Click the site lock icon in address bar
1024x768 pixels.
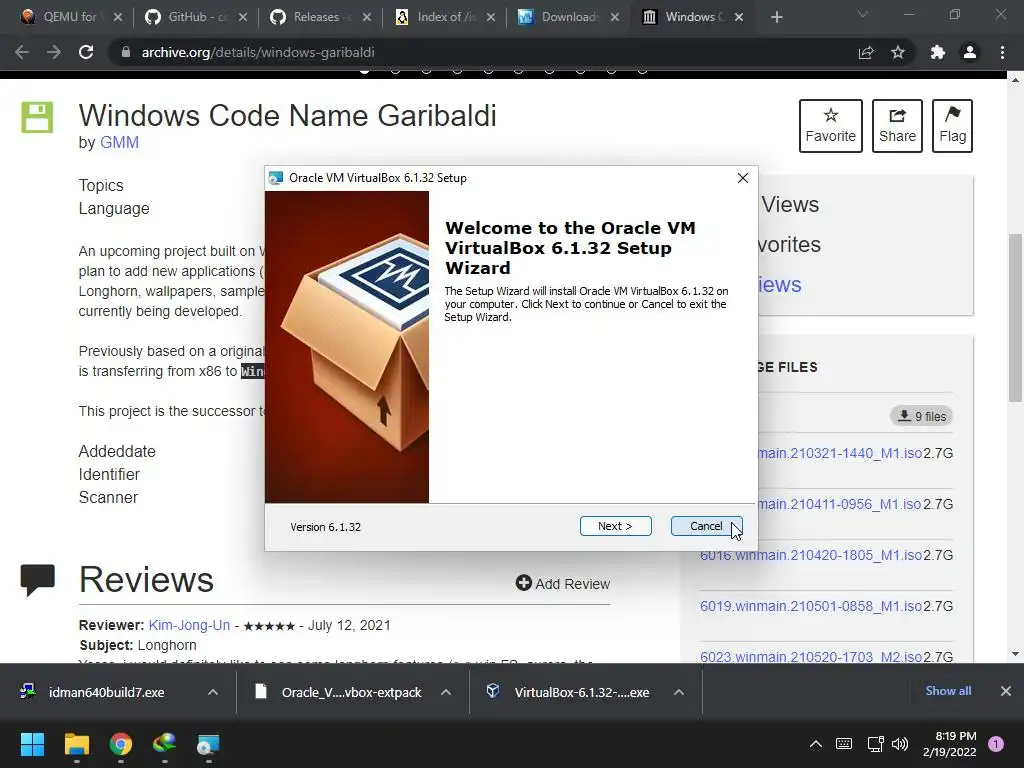(x=126, y=52)
